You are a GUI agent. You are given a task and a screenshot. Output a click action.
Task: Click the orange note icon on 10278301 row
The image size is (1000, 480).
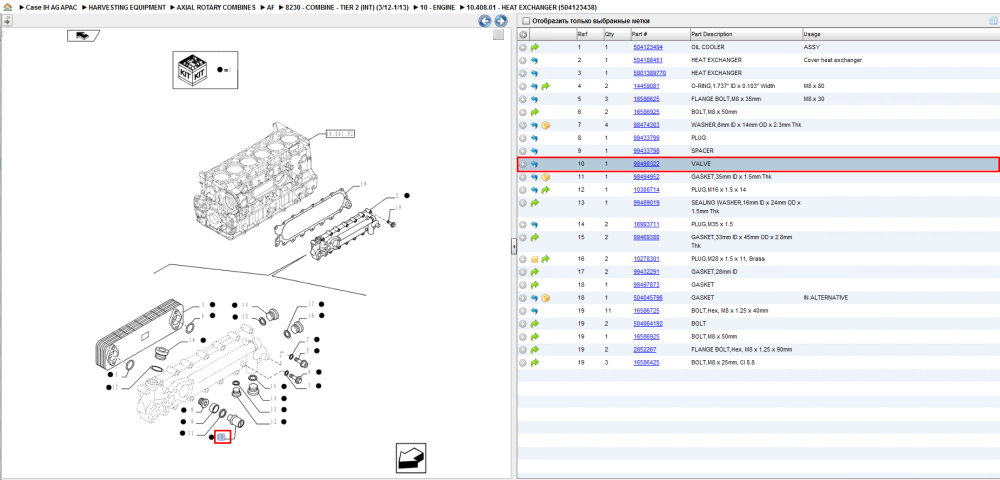pyautogui.click(x=535, y=259)
